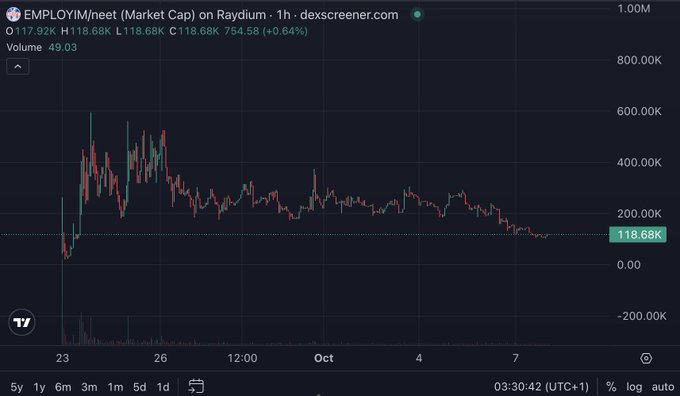Click the TradingView logo badge
The width and height of the screenshot is (680, 396).
22,322
